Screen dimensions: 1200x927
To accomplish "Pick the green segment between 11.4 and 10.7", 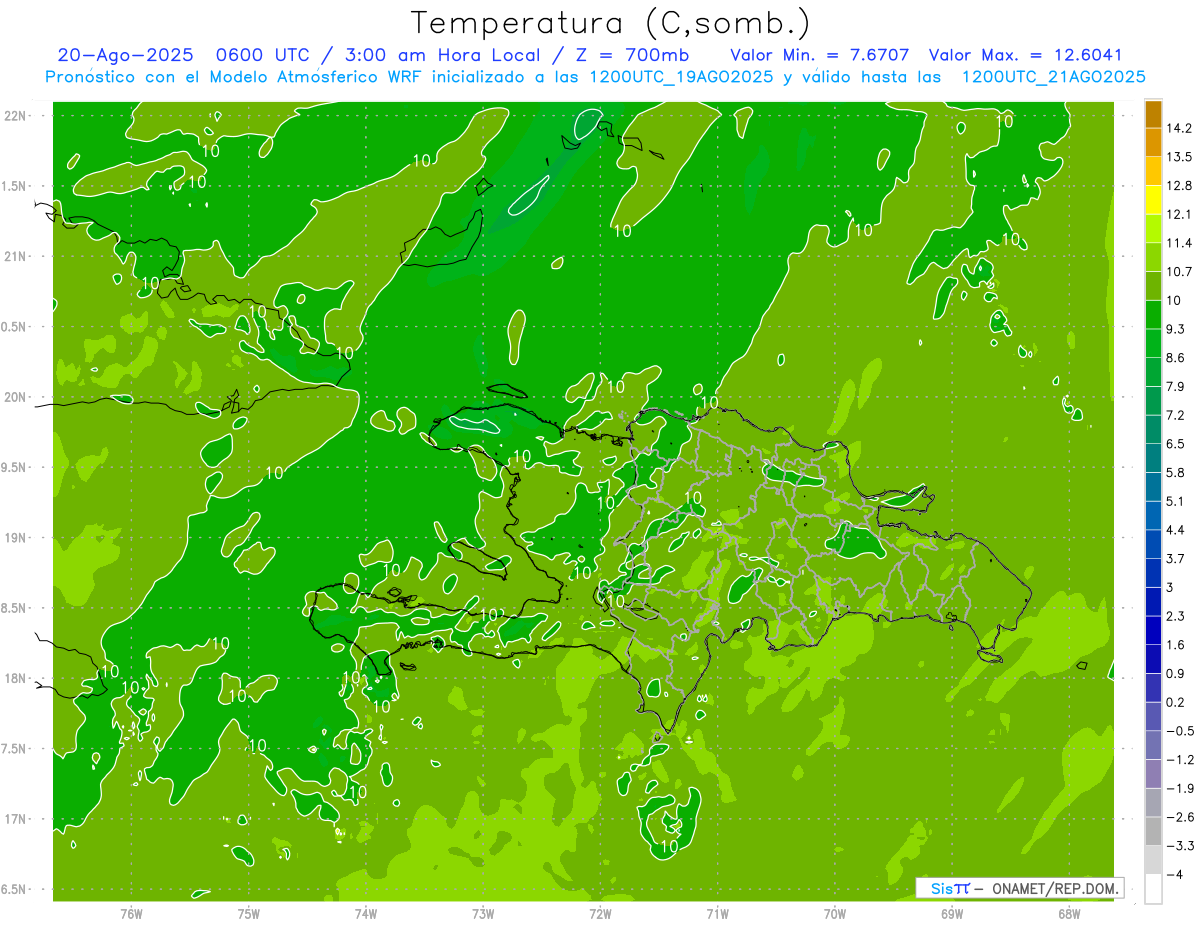I will pyautogui.click(x=1153, y=257).
